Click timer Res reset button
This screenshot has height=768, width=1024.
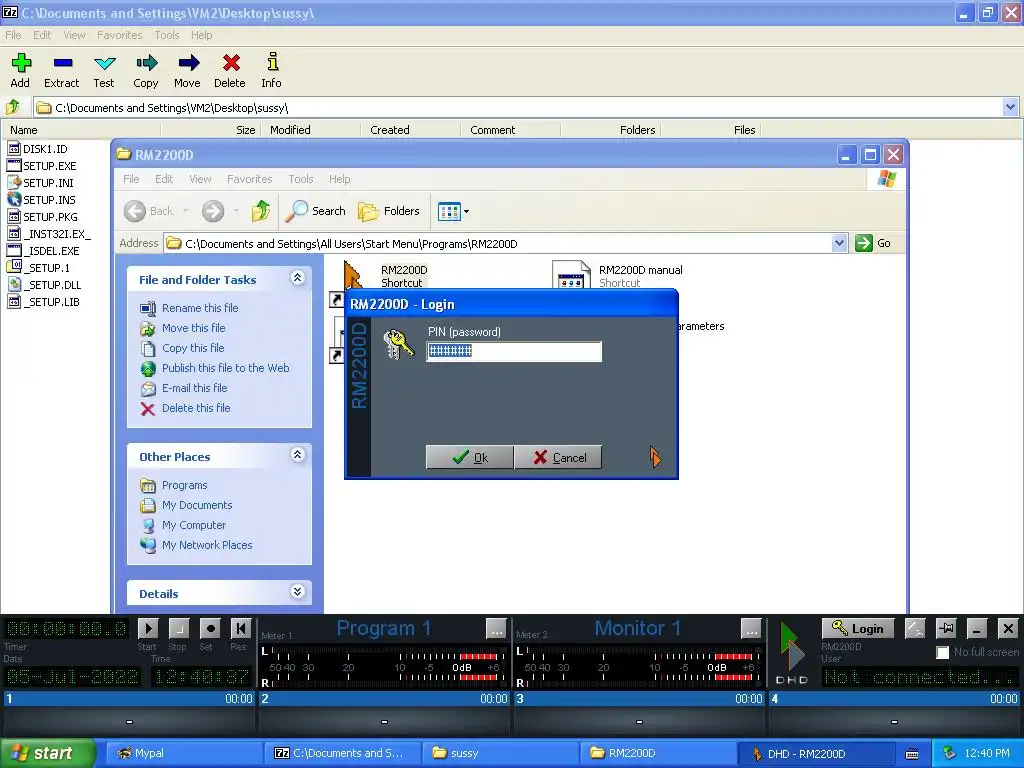240,628
